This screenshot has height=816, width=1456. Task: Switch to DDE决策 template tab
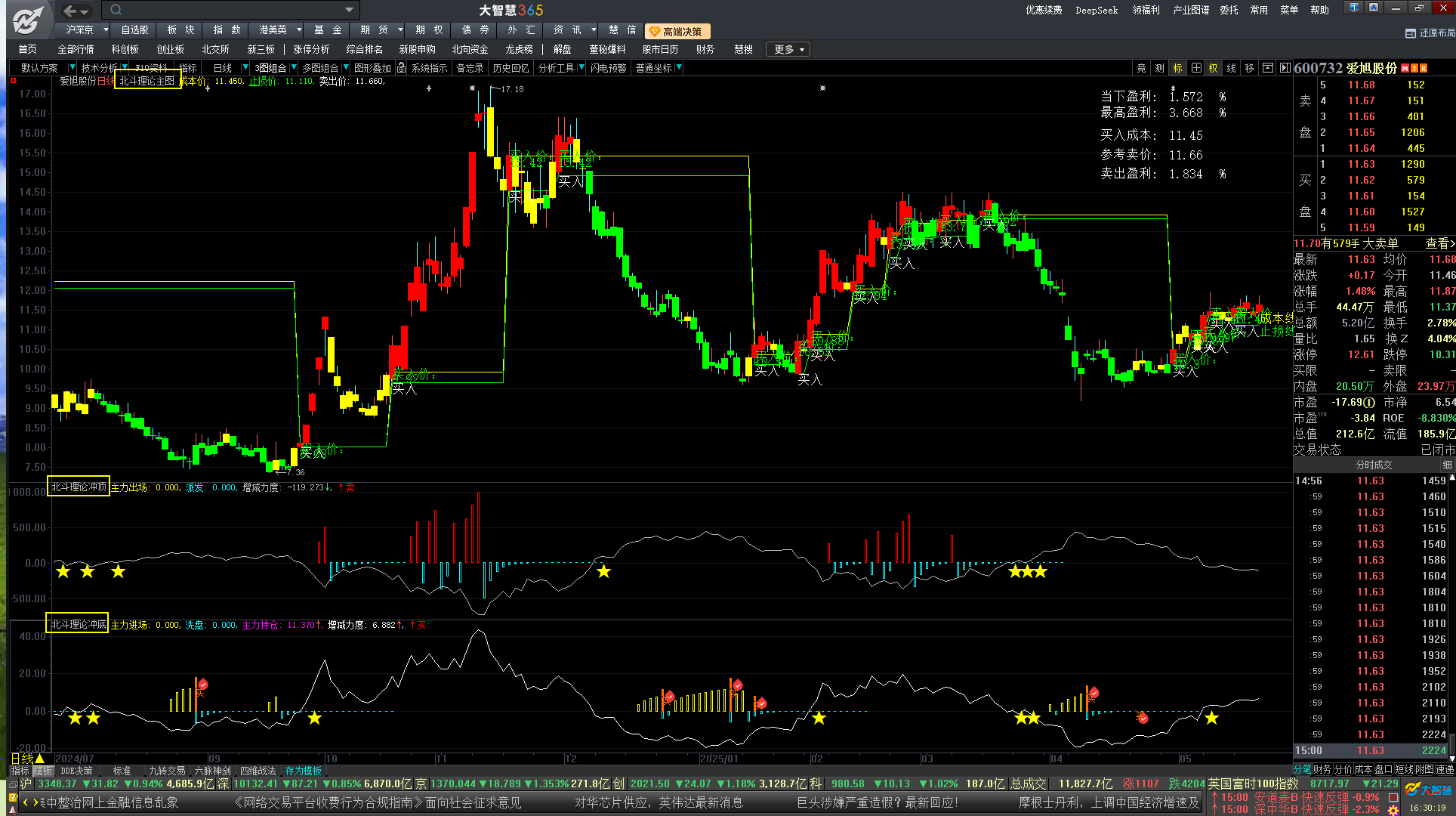click(x=76, y=771)
